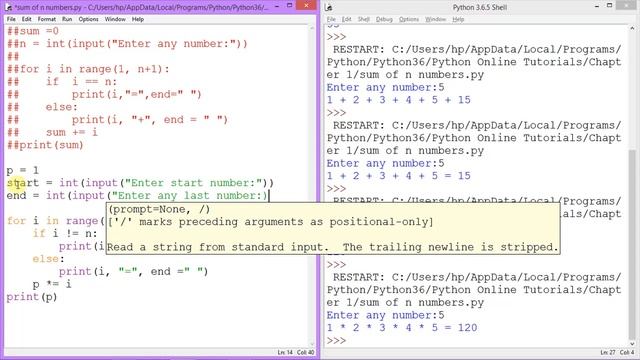Image resolution: width=640 pixels, height=360 pixels.
Task: Open the Run menu in the editor
Action: (x=67, y=19)
